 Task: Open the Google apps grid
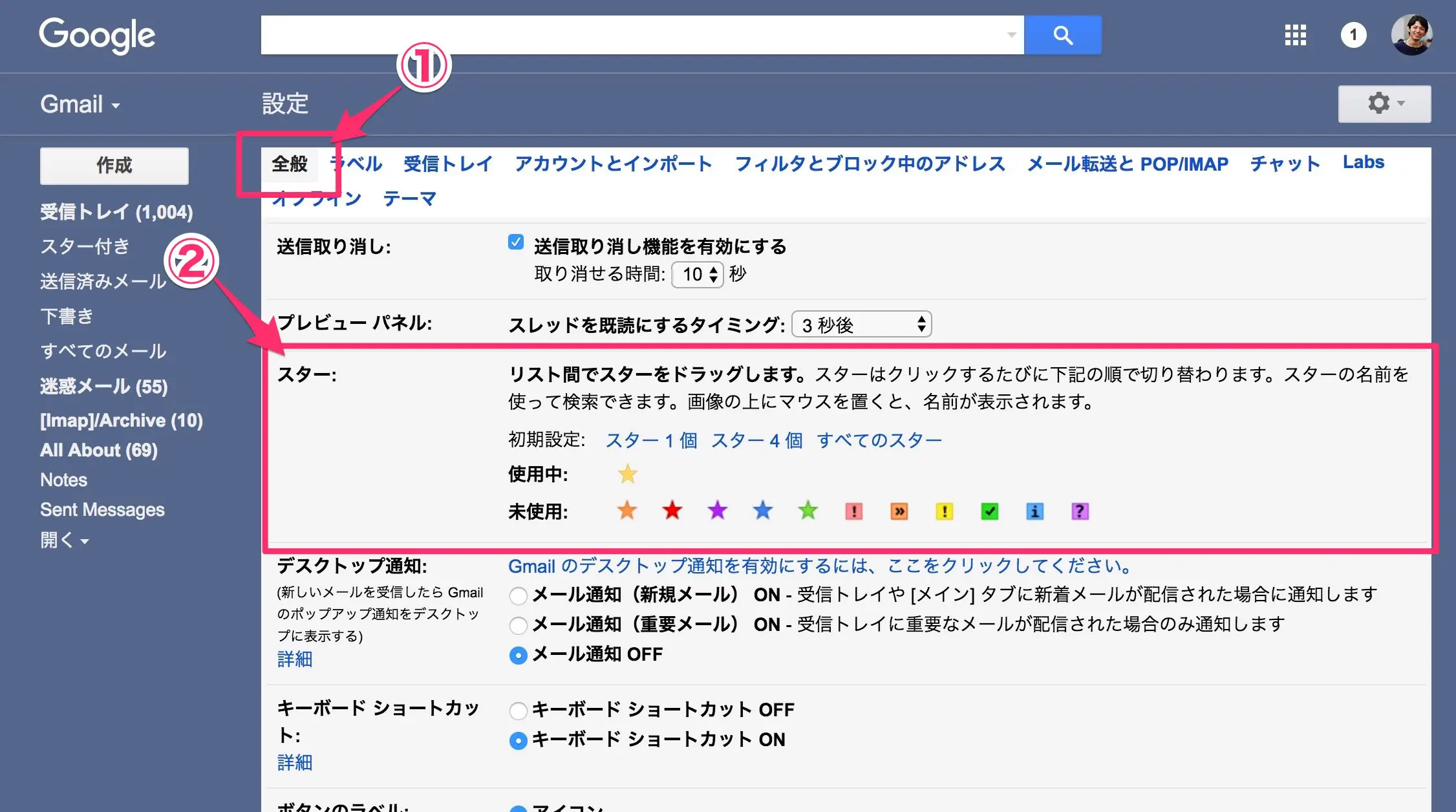click(x=1295, y=35)
